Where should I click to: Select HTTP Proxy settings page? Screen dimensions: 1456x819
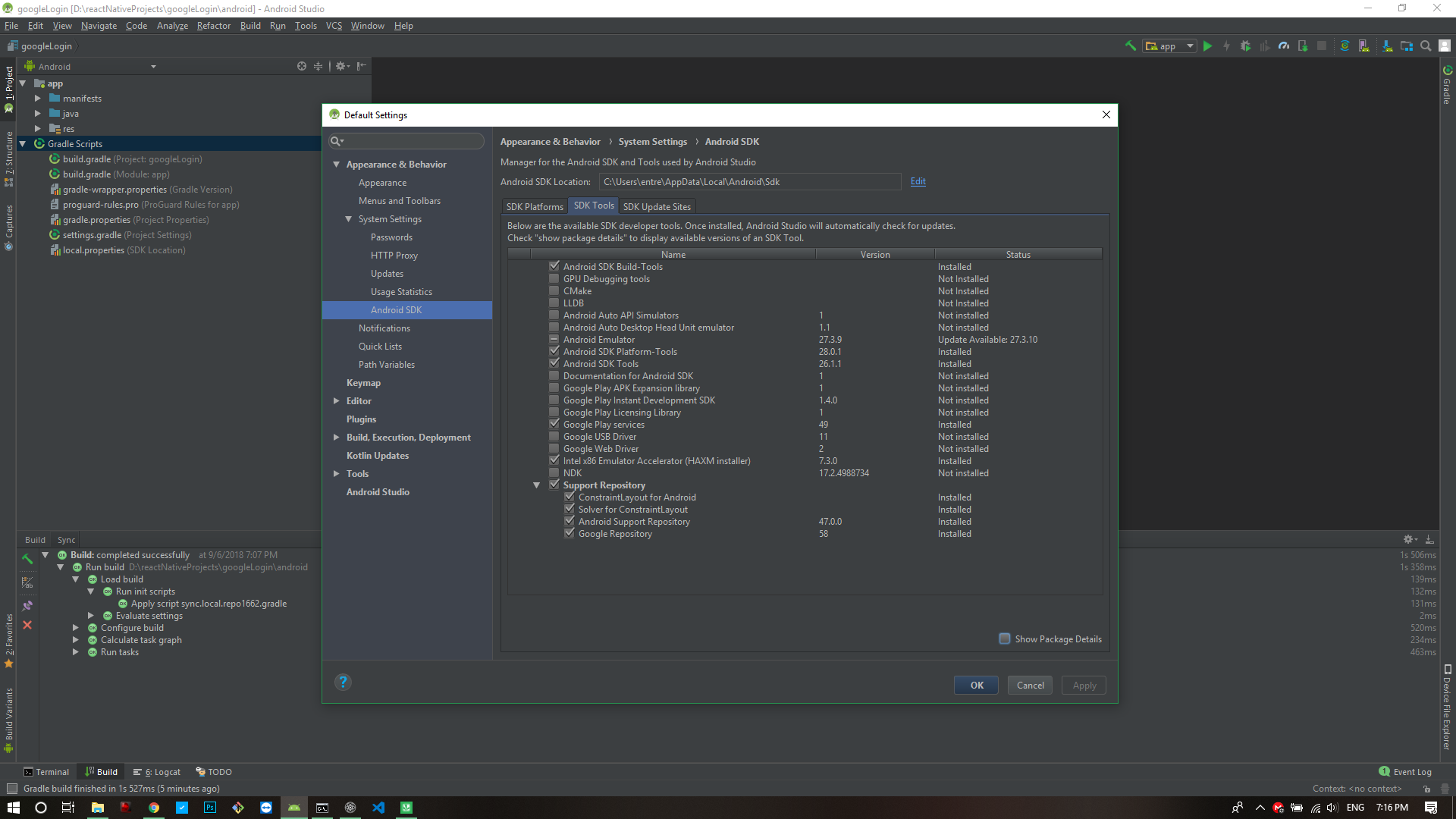click(394, 255)
